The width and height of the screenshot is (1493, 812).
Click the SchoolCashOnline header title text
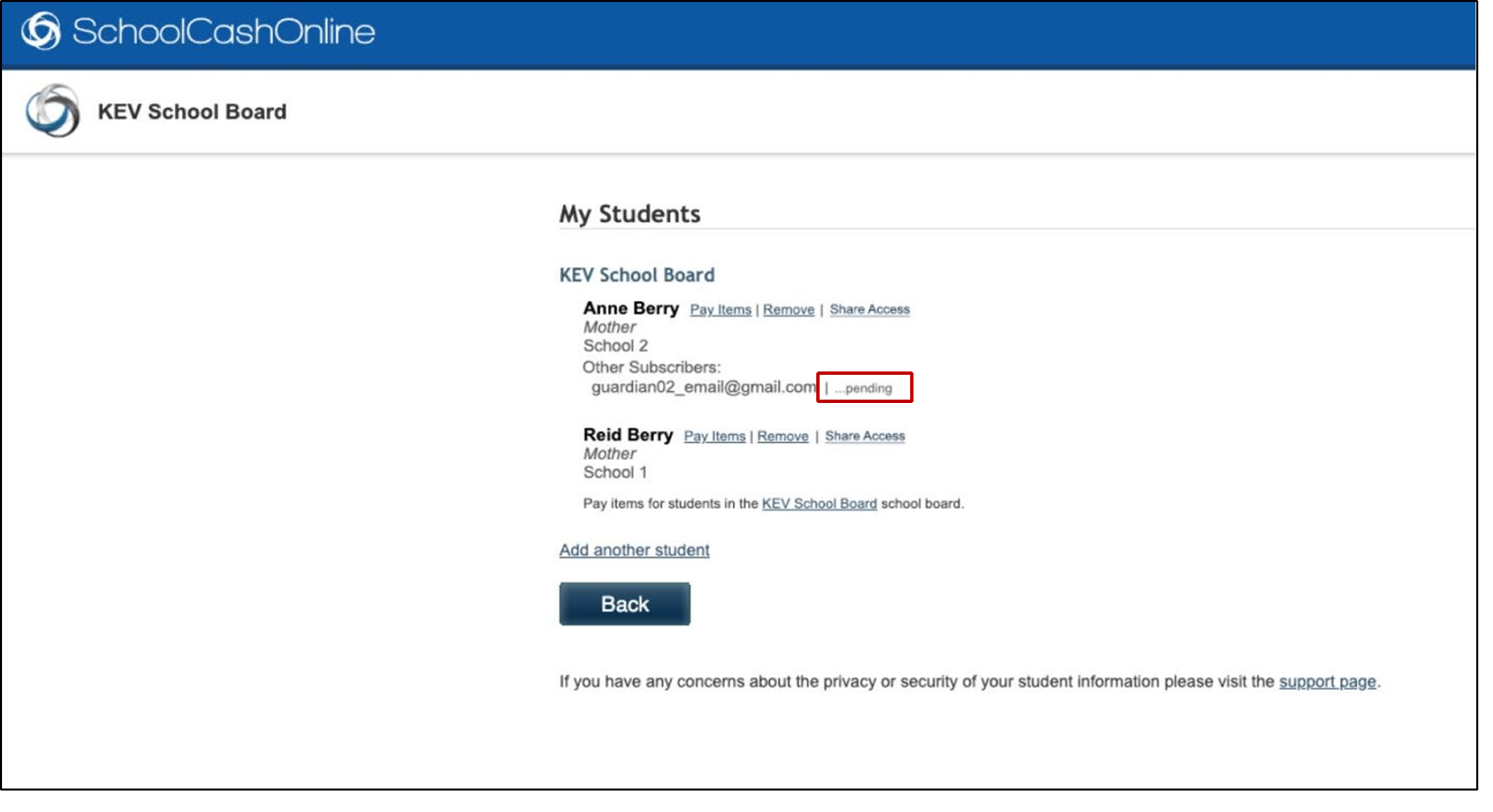[x=223, y=32]
